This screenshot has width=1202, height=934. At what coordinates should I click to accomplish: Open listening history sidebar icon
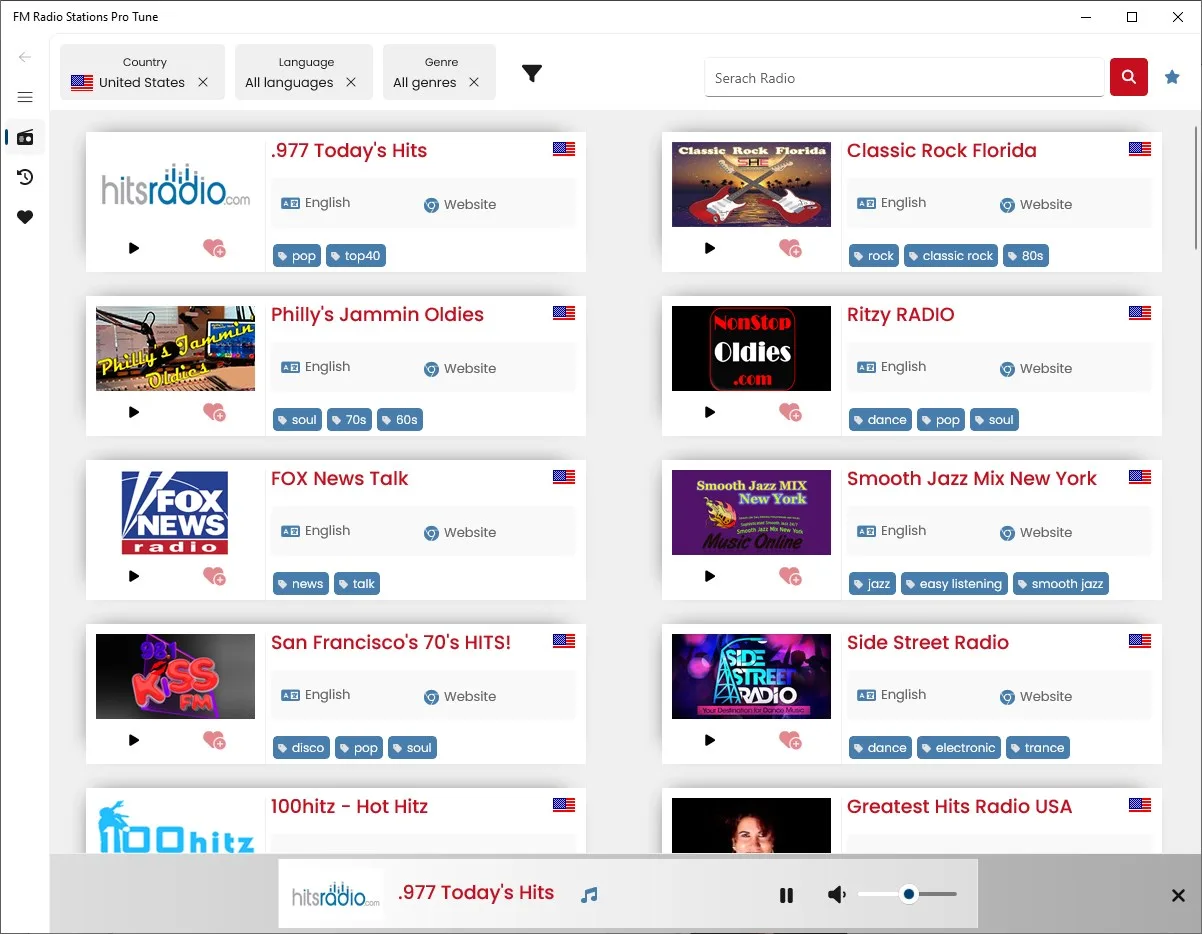[25, 177]
